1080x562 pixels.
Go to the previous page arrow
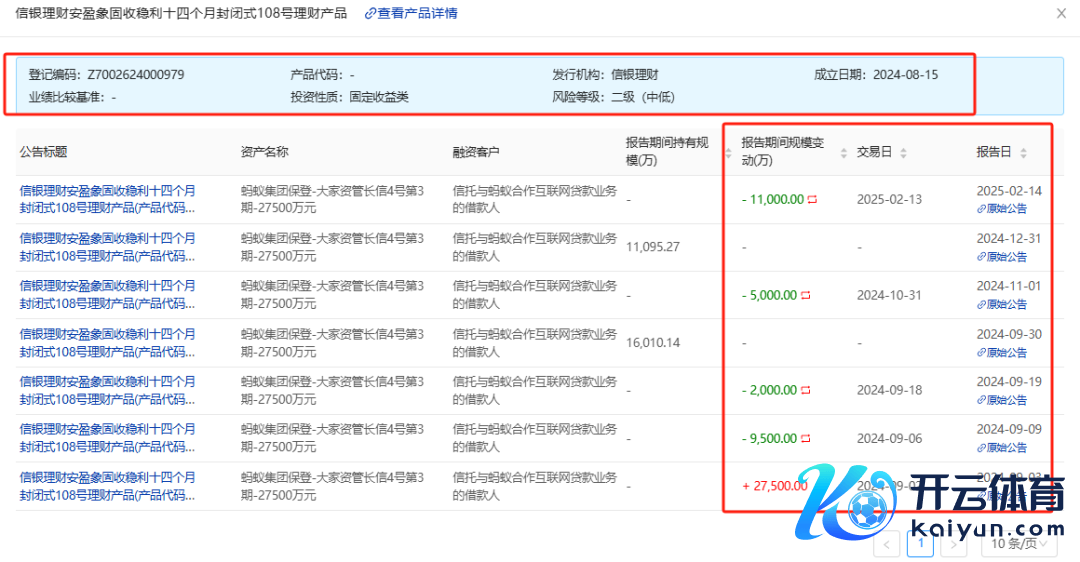(886, 544)
